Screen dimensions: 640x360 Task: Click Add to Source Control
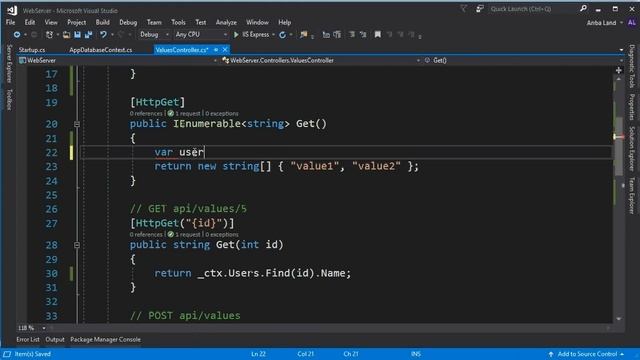coord(587,354)
